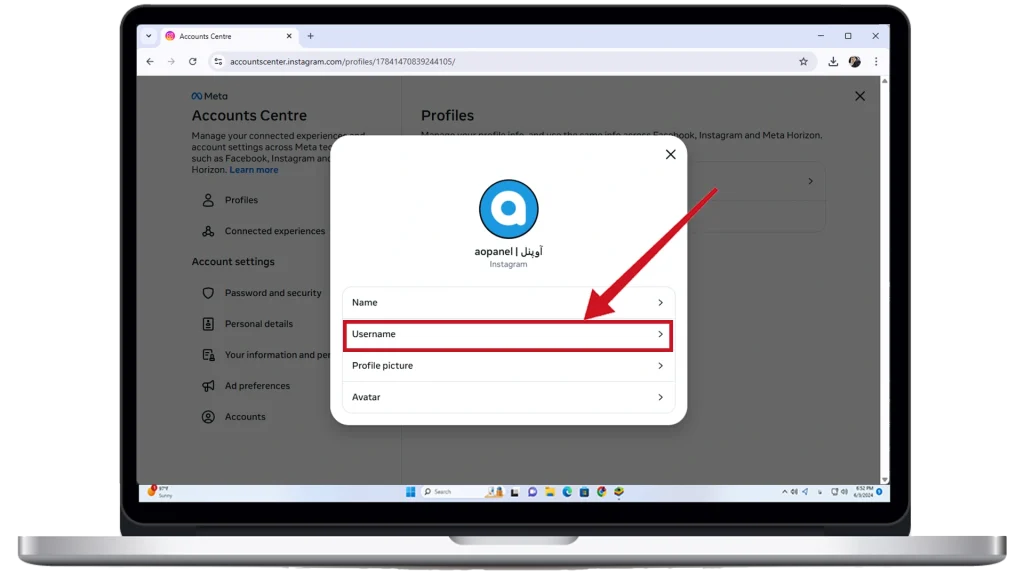
Task: Click the Your information and permissions icon
Action: point(208,355)
